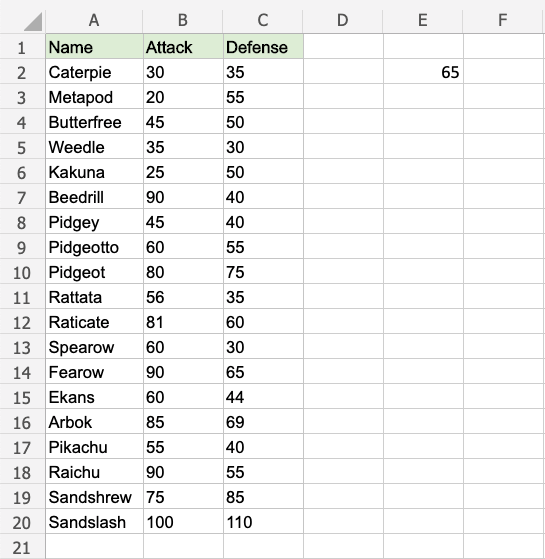Select row 21 header
545x559 pixels.
pos(22,548)
